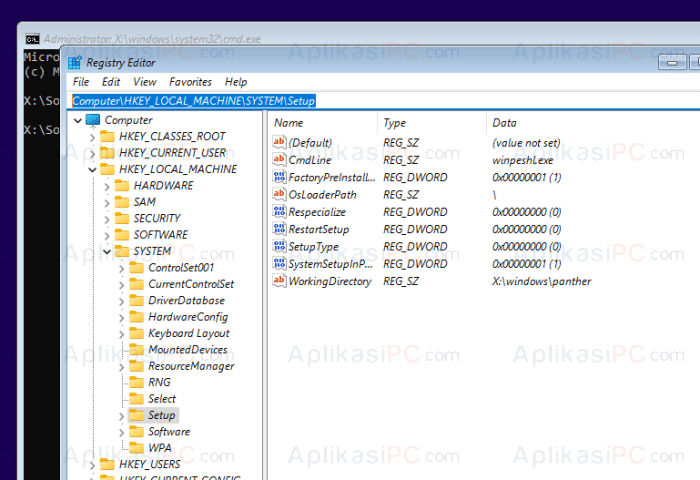This screenshot has width=700, height=480.
Task: Click the winpeshl.exe data cell
Action: point(522,160)
